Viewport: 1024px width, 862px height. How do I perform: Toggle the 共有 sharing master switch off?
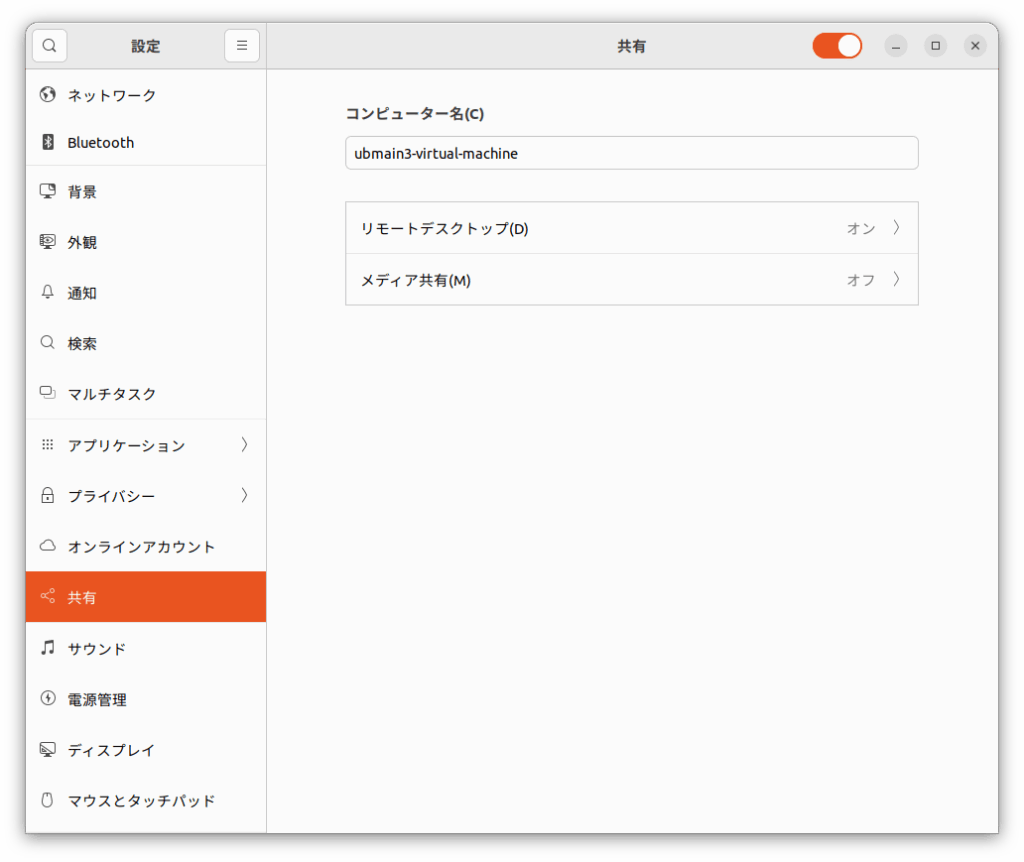click(837, 46)
